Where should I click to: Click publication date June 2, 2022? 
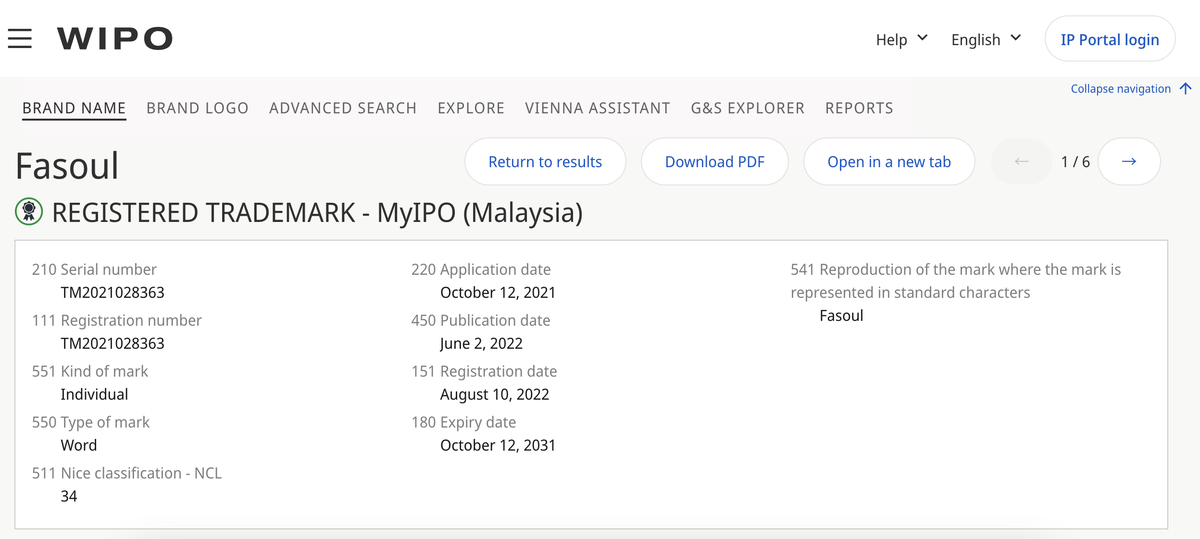482,343
